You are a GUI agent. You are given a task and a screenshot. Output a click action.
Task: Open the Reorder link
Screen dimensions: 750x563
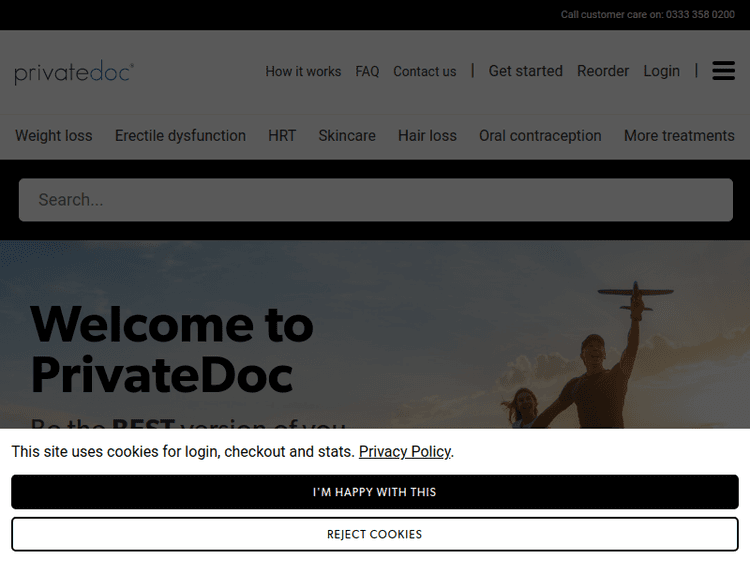click(603, 71)
